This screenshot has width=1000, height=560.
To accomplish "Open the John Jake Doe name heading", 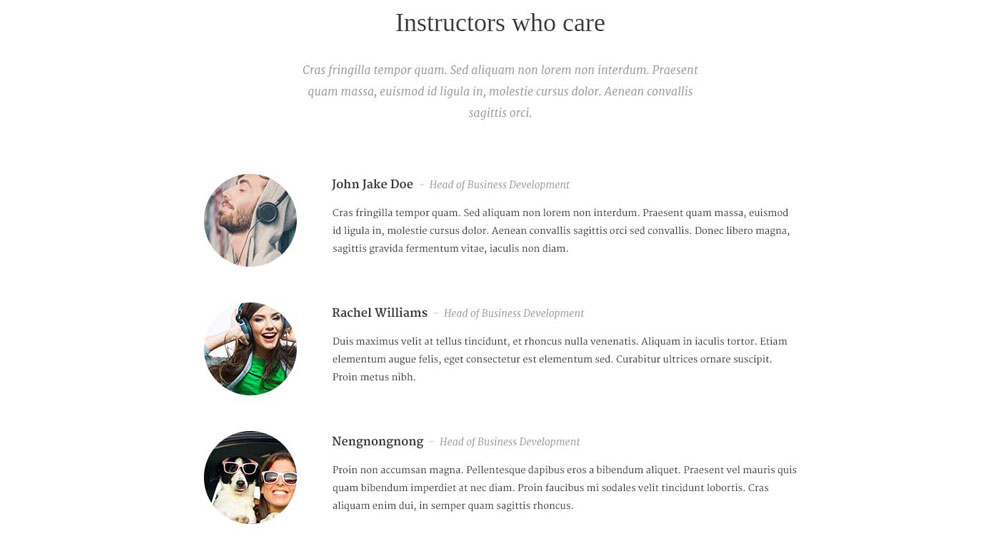I will (x=372, y=184).
